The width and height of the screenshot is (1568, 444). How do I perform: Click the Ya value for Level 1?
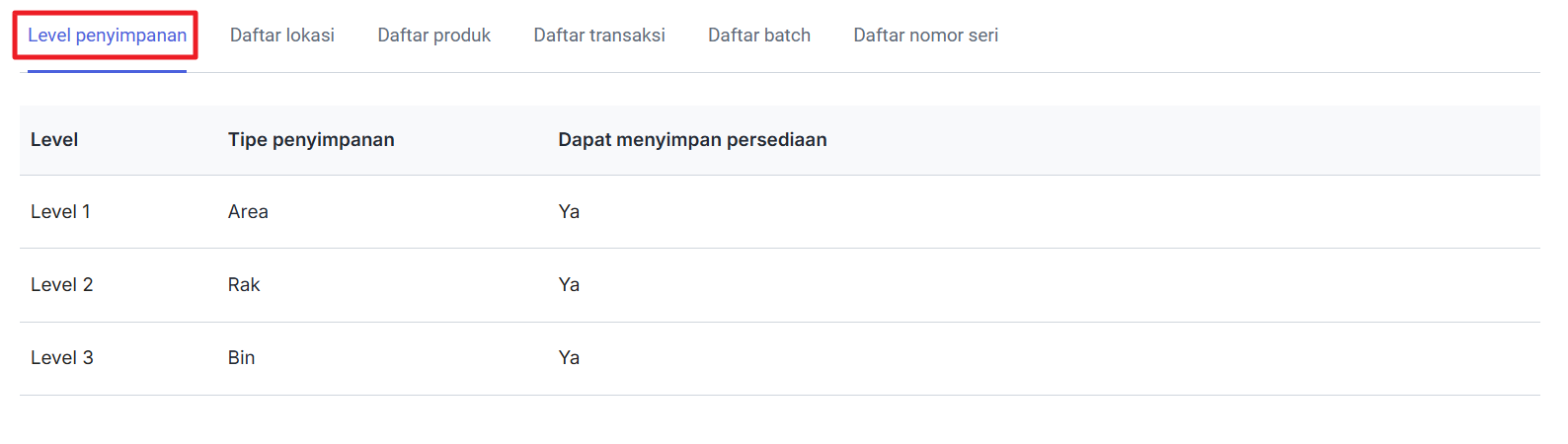(x=569, y=212)
